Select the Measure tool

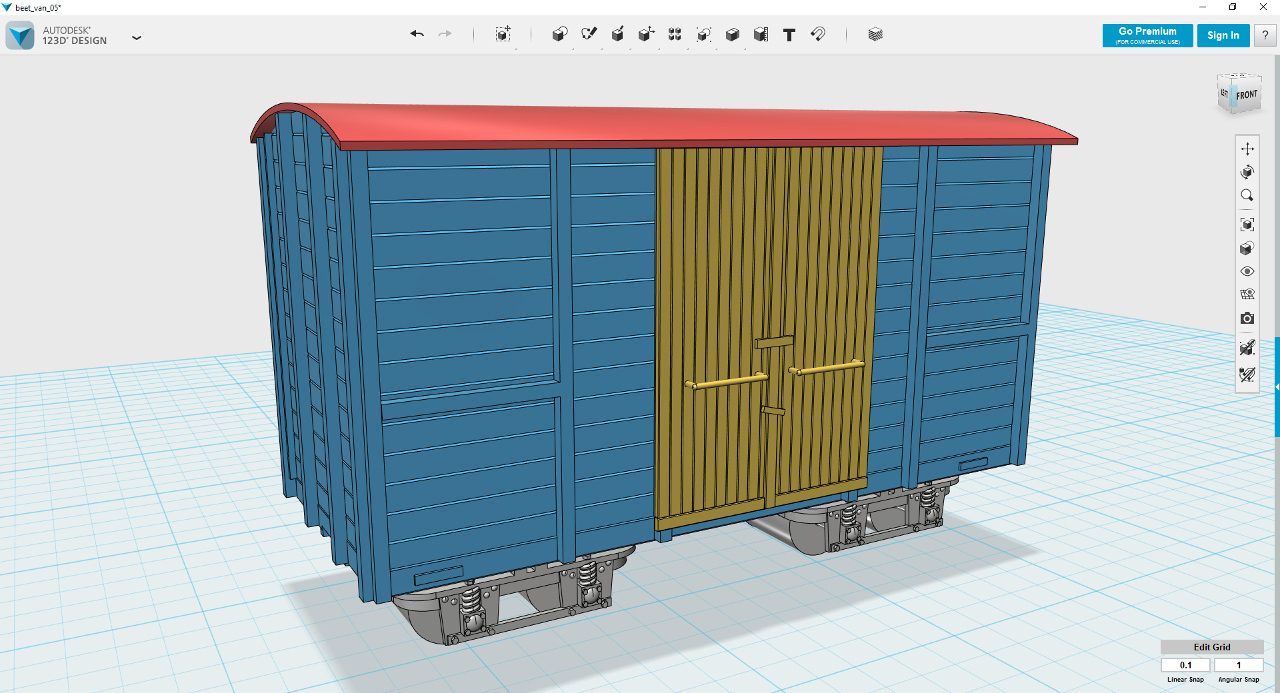[761, 34]
